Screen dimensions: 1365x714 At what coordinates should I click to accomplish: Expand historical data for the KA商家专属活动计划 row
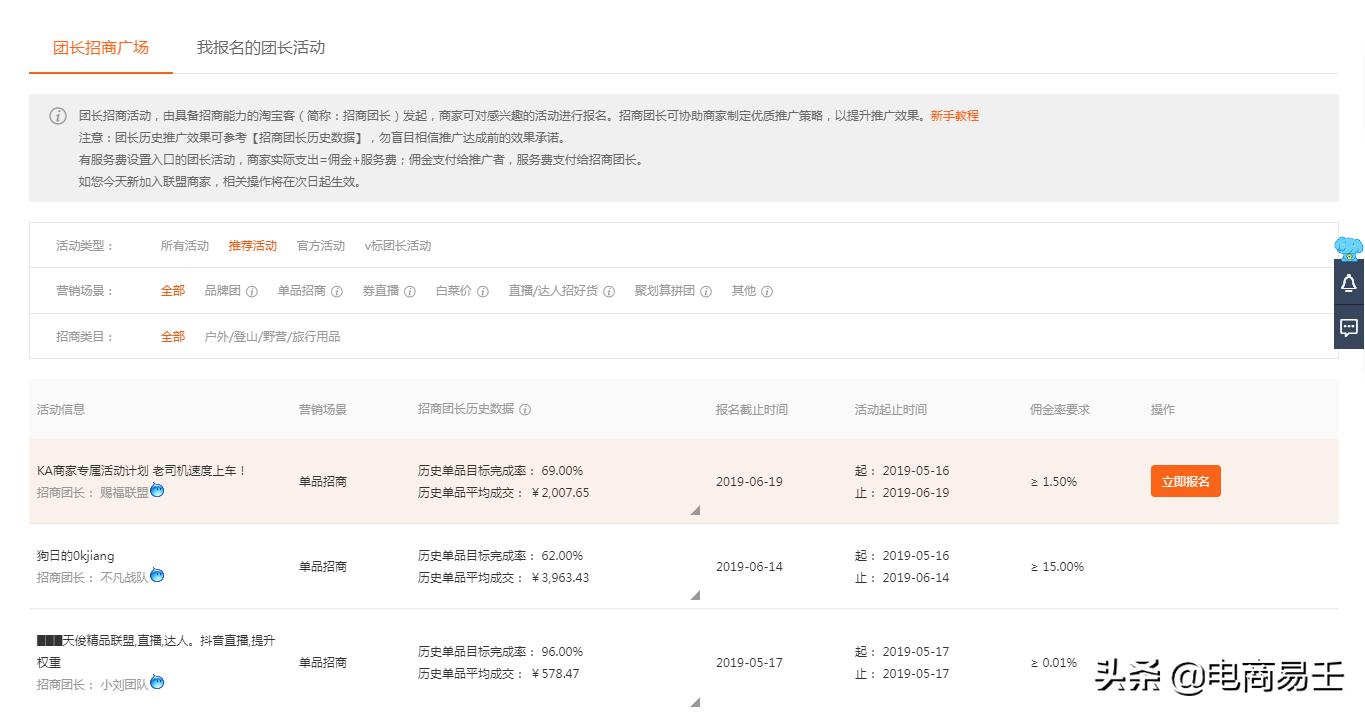point(695,510)
